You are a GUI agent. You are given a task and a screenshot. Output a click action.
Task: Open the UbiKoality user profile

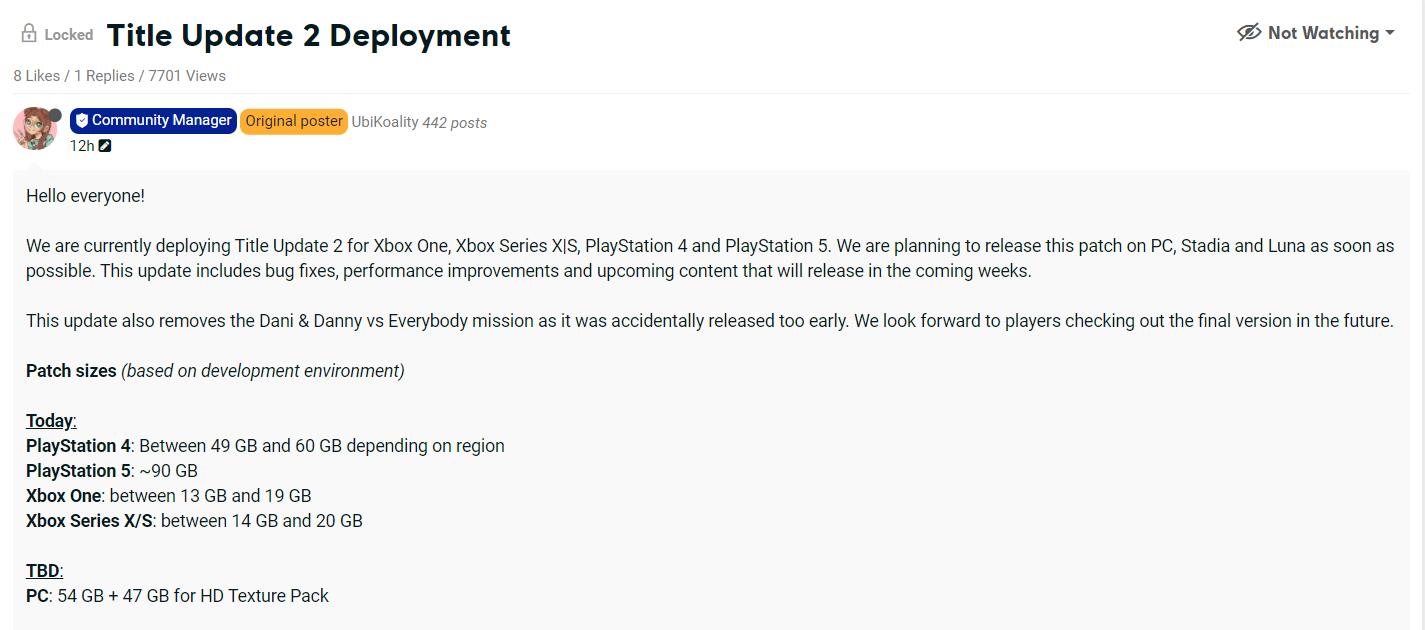click(385, 122)
